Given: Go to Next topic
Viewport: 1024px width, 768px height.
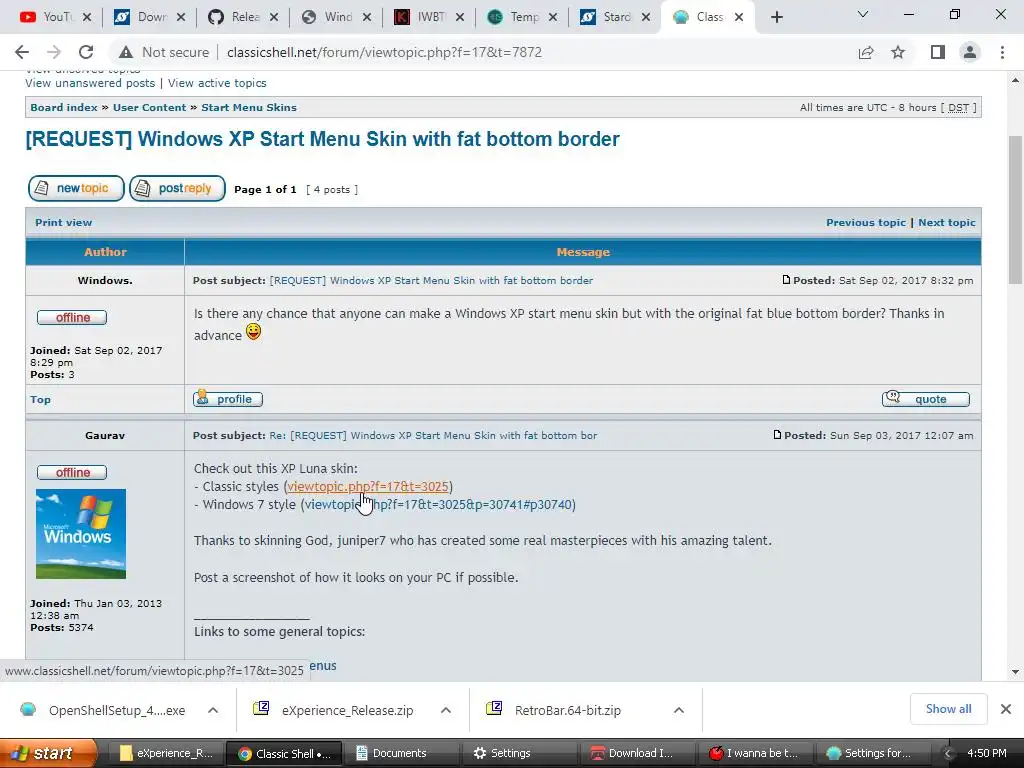Looking at the screenshot, I should click(947, 222).
